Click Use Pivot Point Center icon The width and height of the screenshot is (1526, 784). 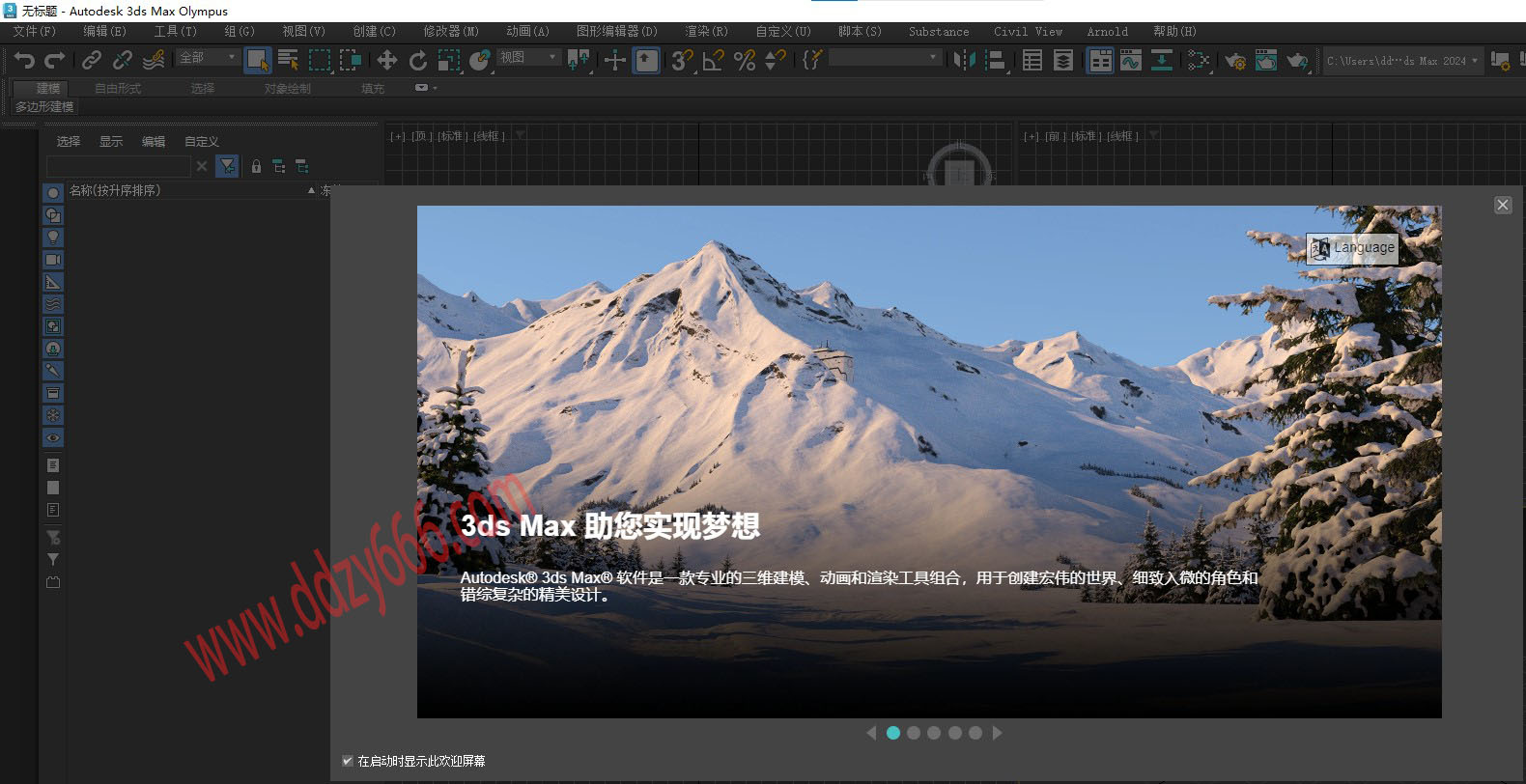click(x=578, y=60)
